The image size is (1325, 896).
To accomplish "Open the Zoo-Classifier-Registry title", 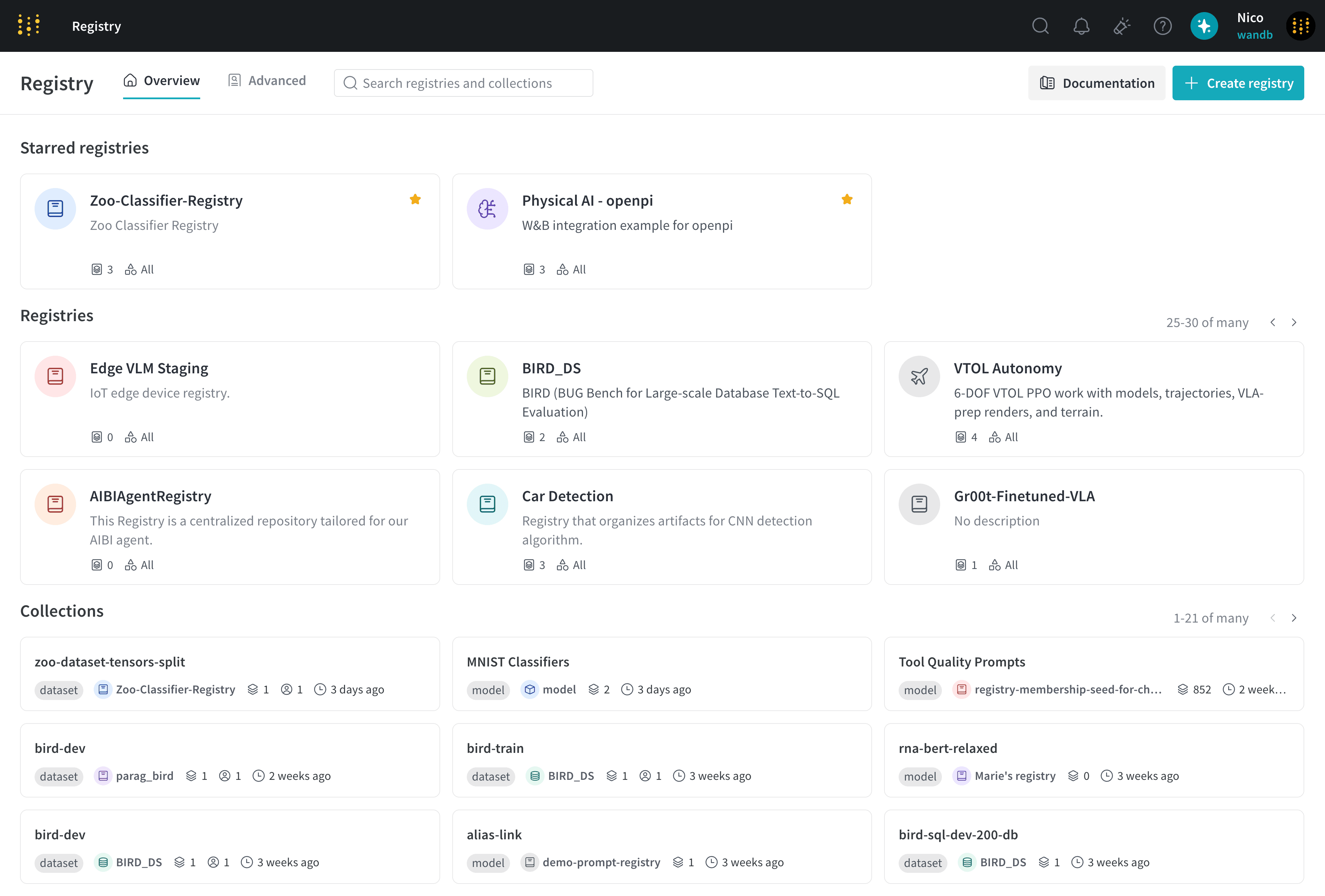I will pyautogui.click(x=166, y=200).
